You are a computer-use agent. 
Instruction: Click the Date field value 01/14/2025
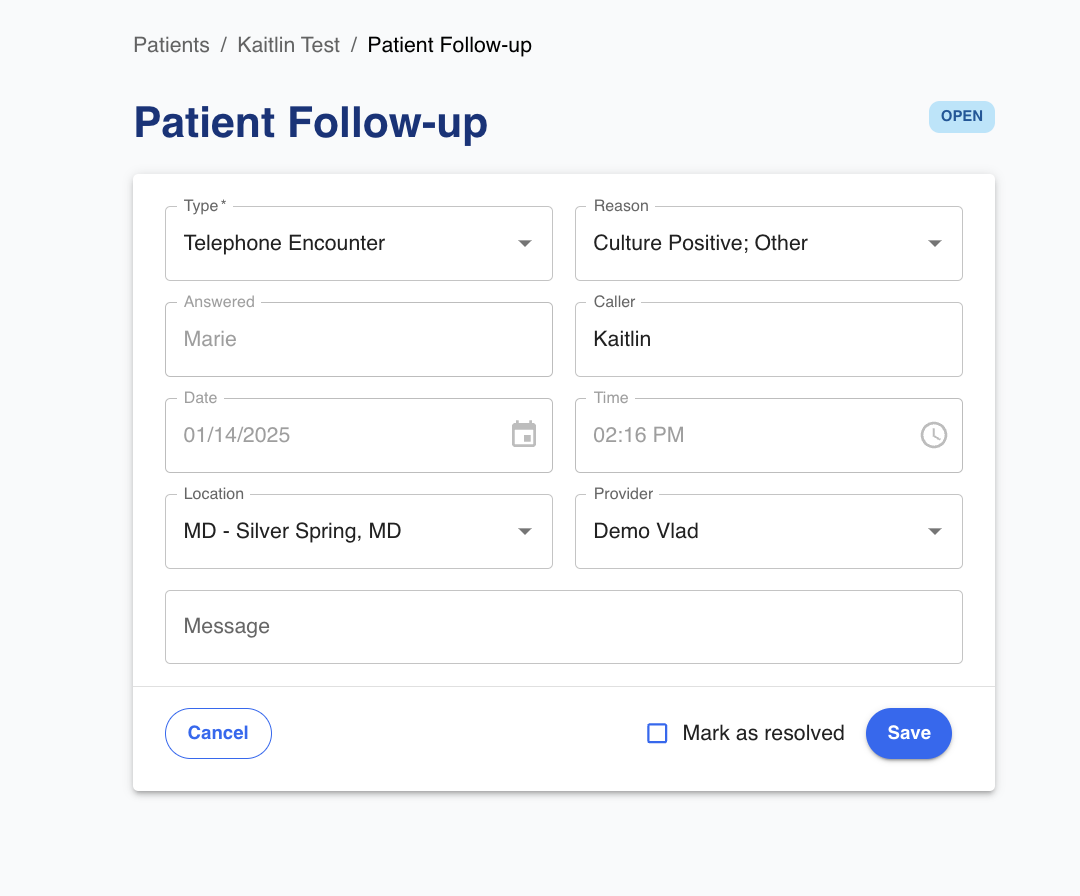[x=237, y=435]
